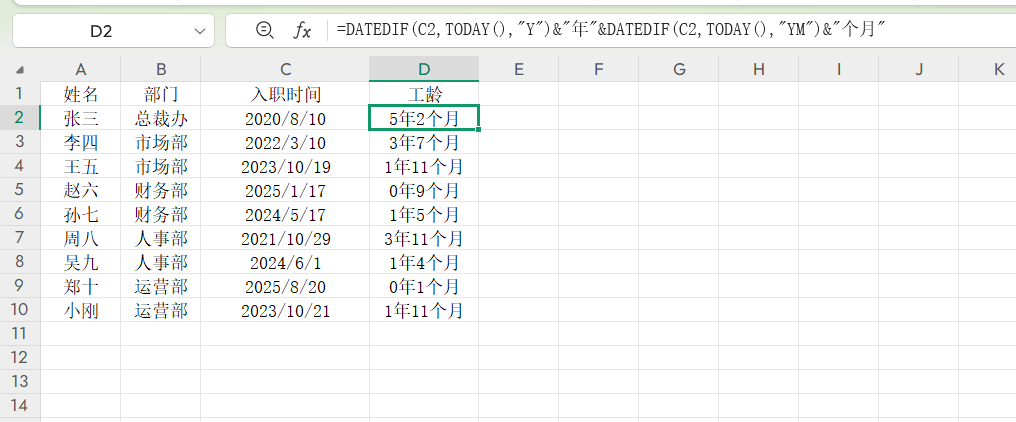Select the date cell 2020/8/10
Screen dimensions: 1016x422
point(285,118)
